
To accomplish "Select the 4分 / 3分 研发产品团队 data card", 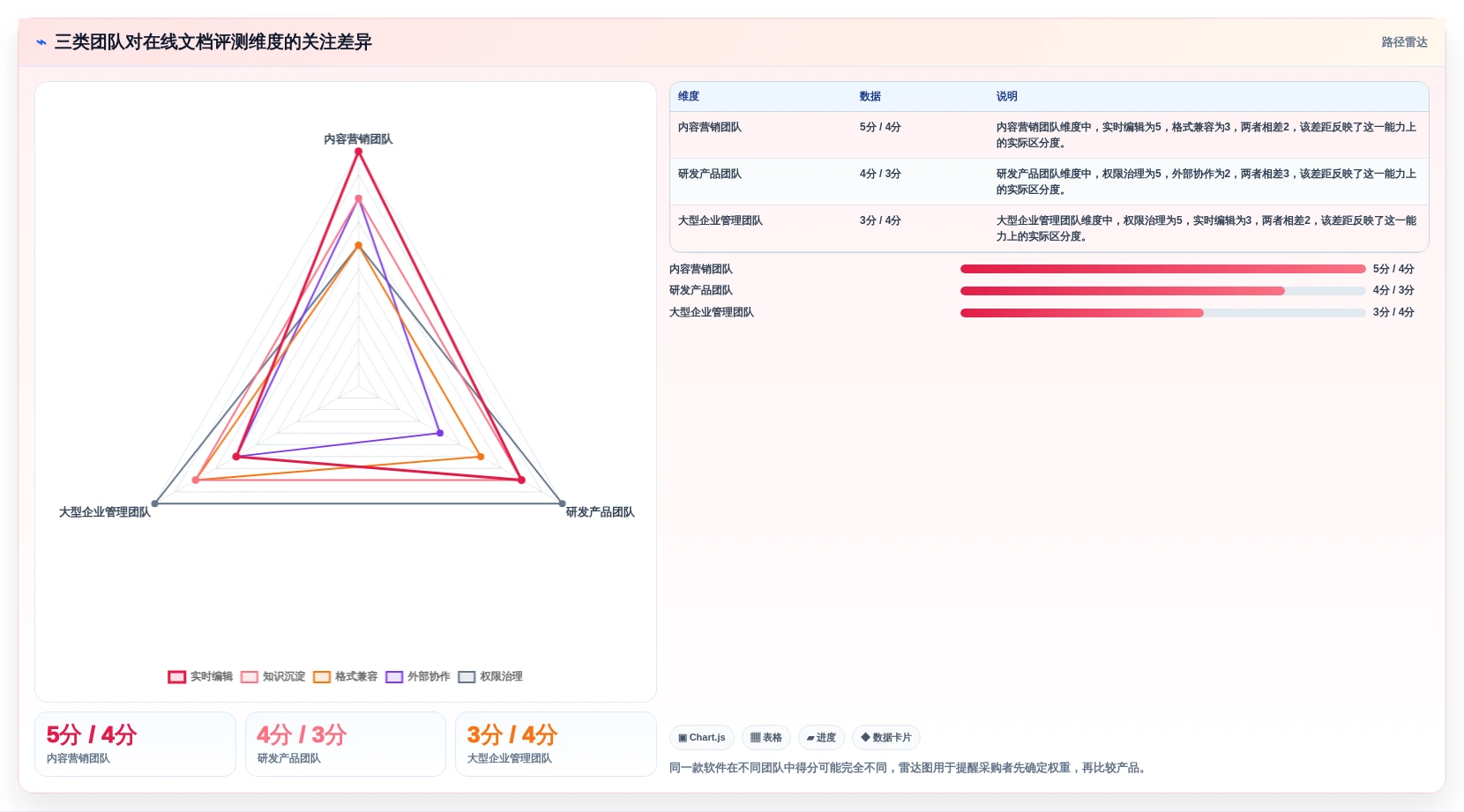I will click(346, 744).
